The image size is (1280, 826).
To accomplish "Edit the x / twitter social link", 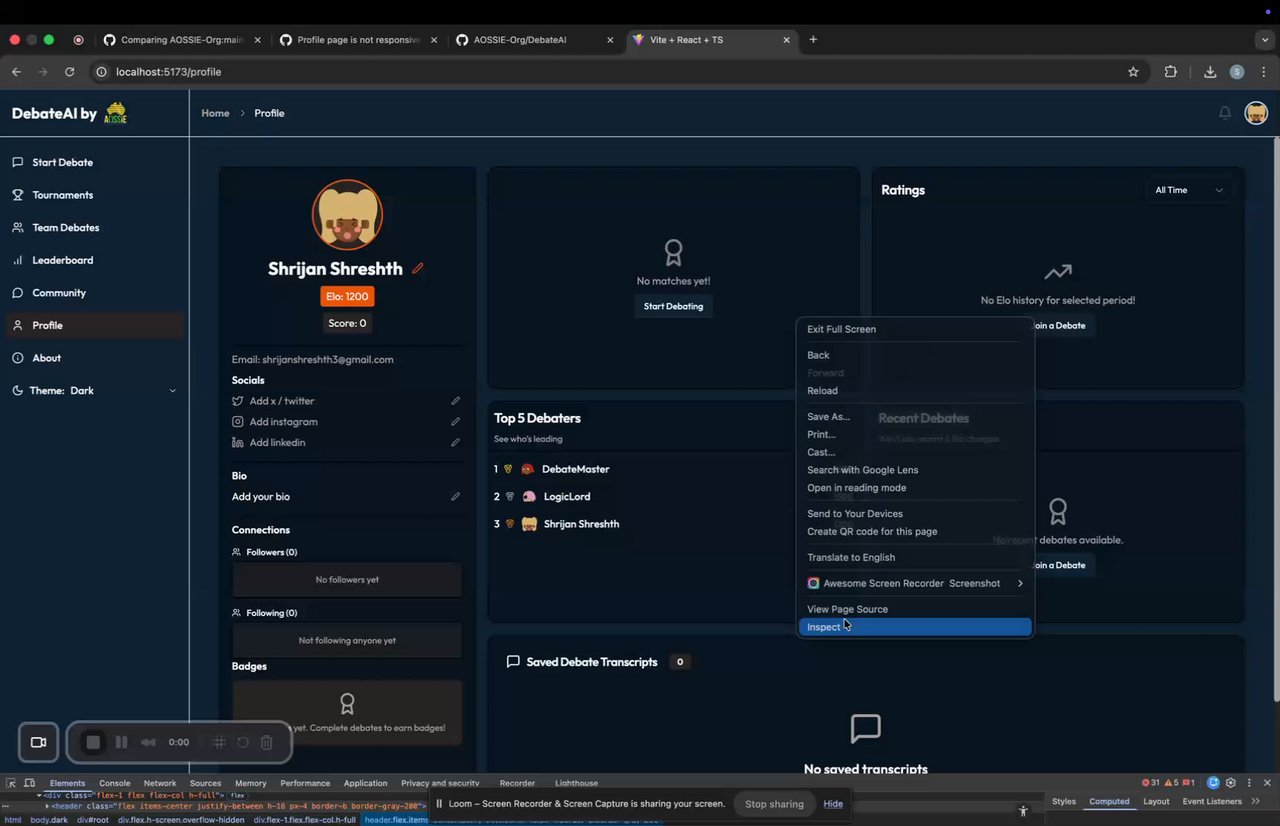I will [x=456, y=401].
